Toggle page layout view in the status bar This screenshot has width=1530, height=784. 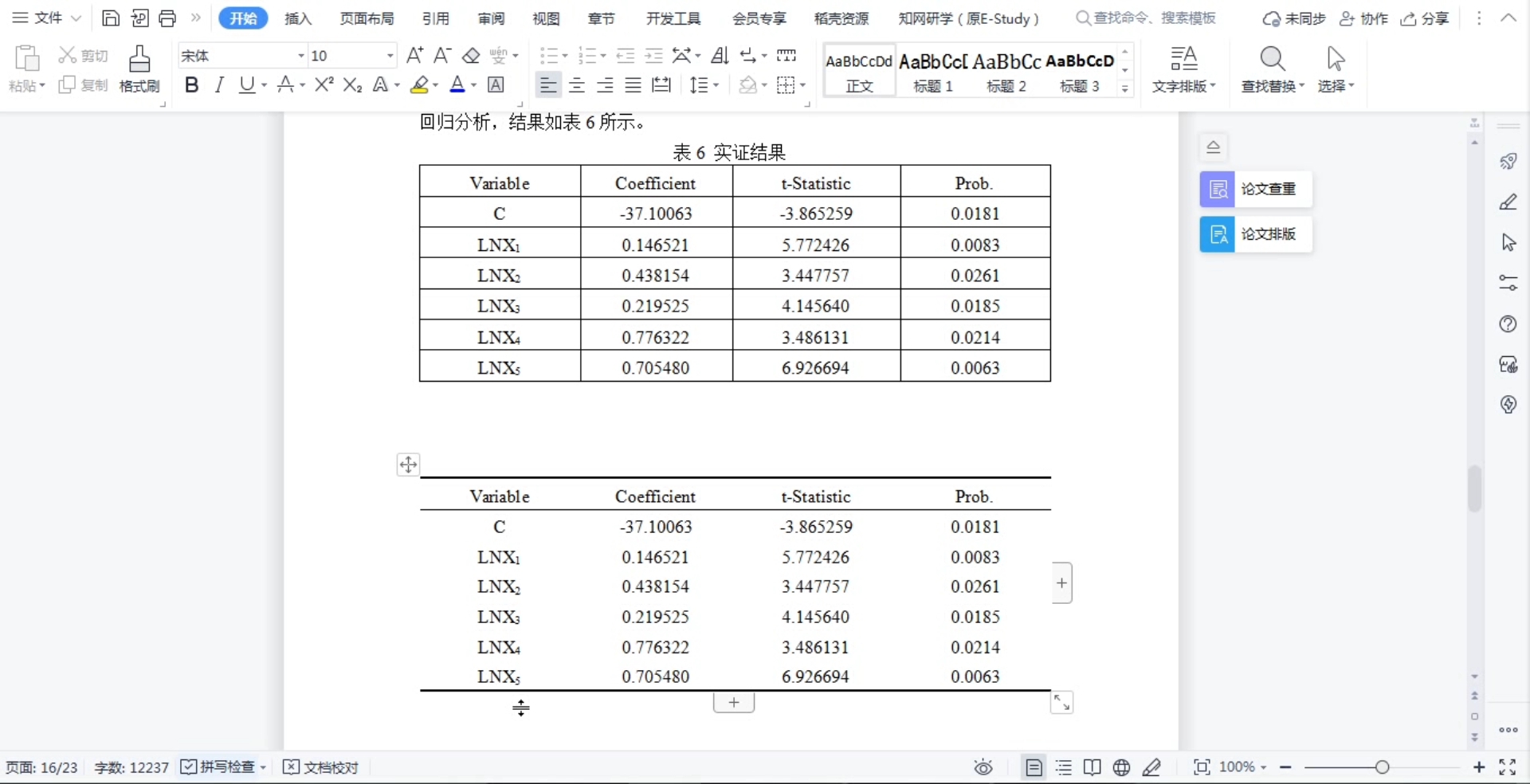pos(1034,767)
